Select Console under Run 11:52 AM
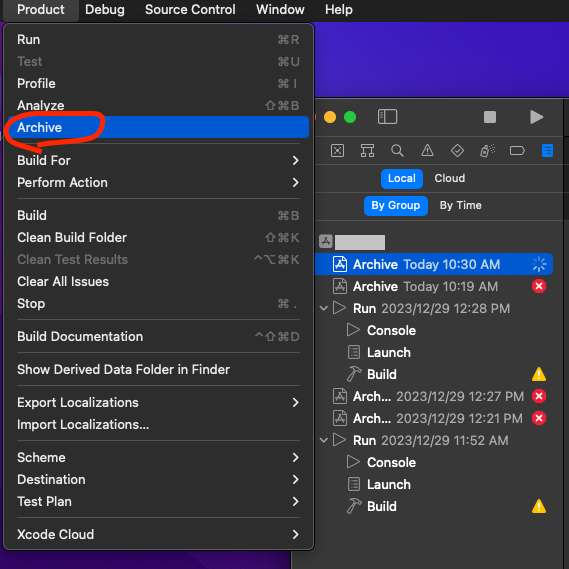Screen dimensions: 569x569 (x=434, y=462)
